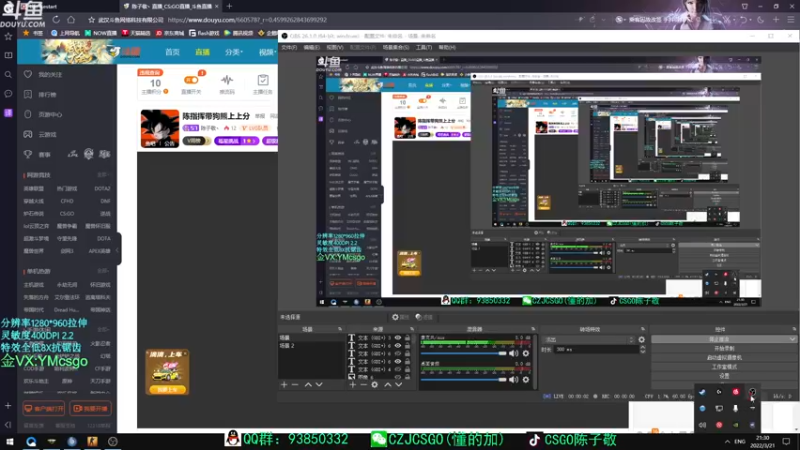Screen dimensions: 800x450
Task: Go to 首页 in Douyu nav
Action: (x=172, y=52)
